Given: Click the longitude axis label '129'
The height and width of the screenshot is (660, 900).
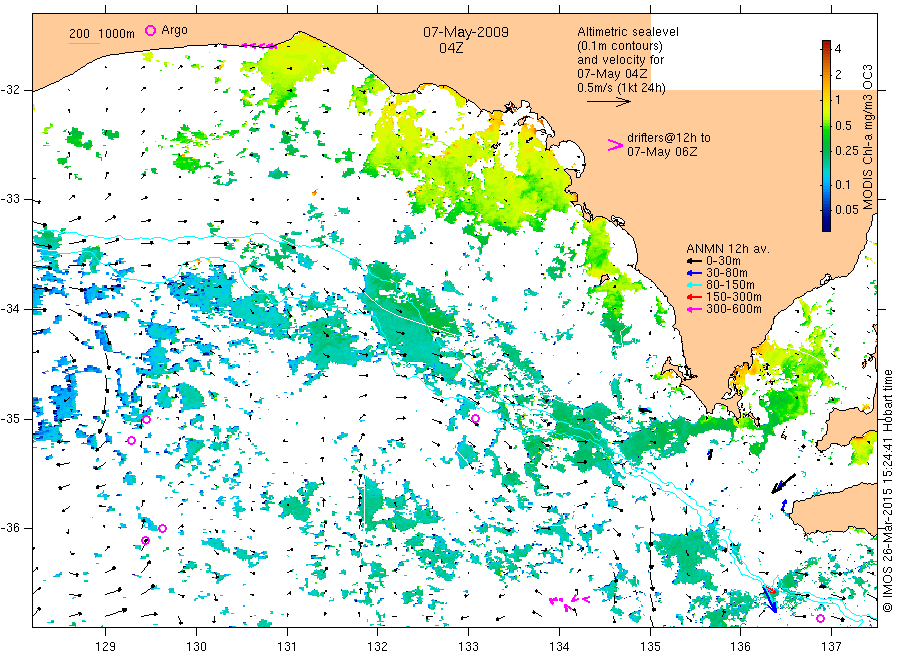Looking at the screenshot, I should (x=106, y=646).
